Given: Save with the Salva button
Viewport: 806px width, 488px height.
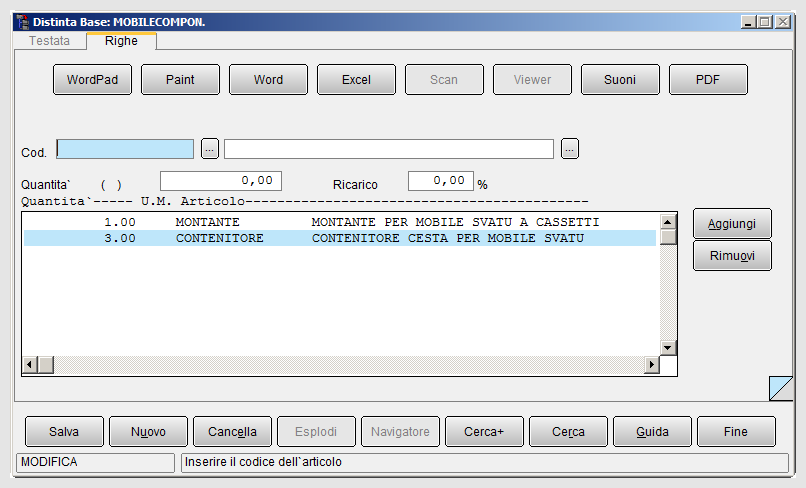Looking at the screenshot, I should (64, 431).
